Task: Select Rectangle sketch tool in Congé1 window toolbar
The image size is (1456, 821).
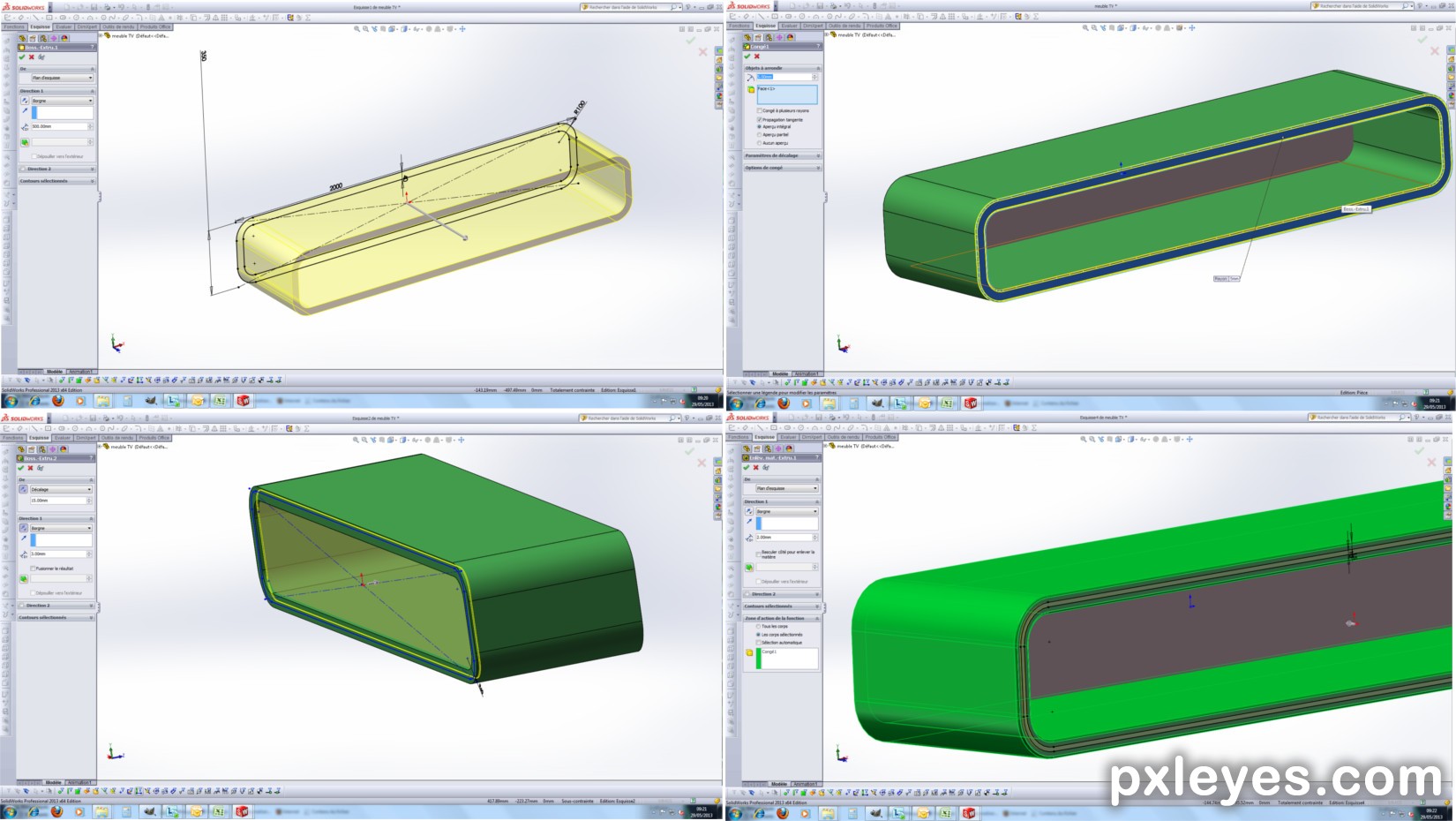Action: pyautogui.click(x=774, y=17)
